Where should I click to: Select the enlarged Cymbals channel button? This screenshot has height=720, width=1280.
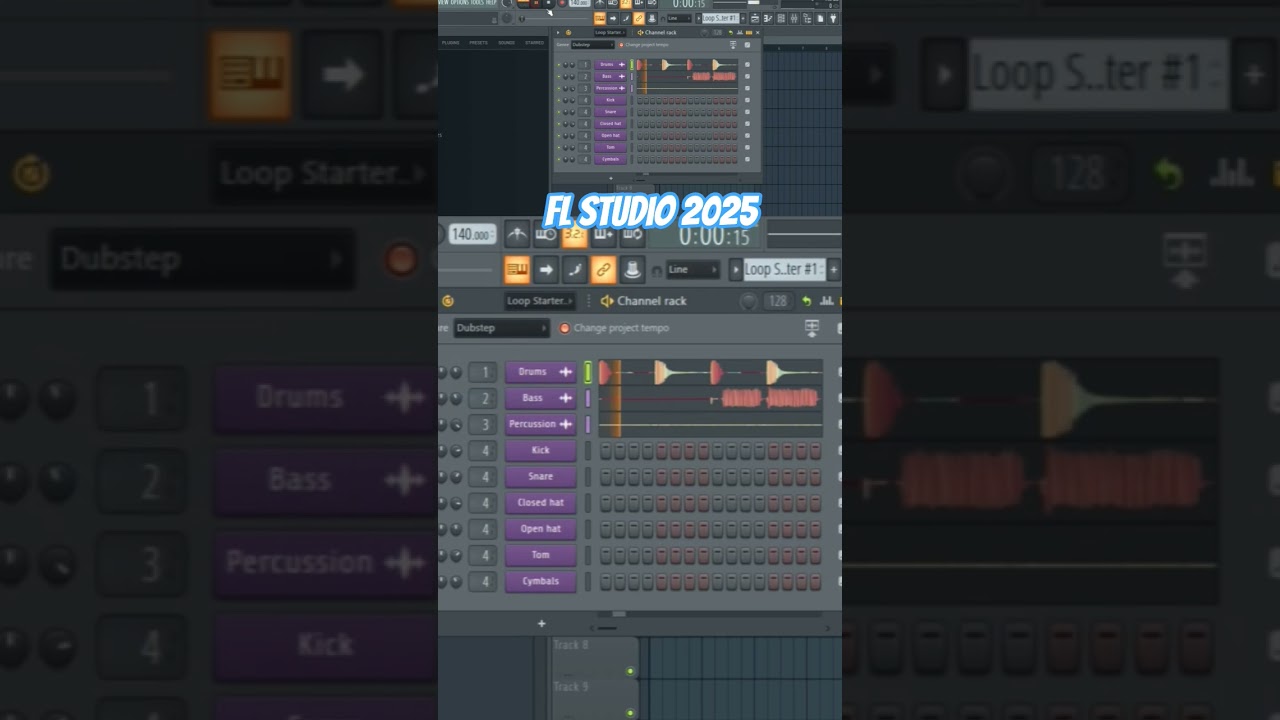pos(540,581)
